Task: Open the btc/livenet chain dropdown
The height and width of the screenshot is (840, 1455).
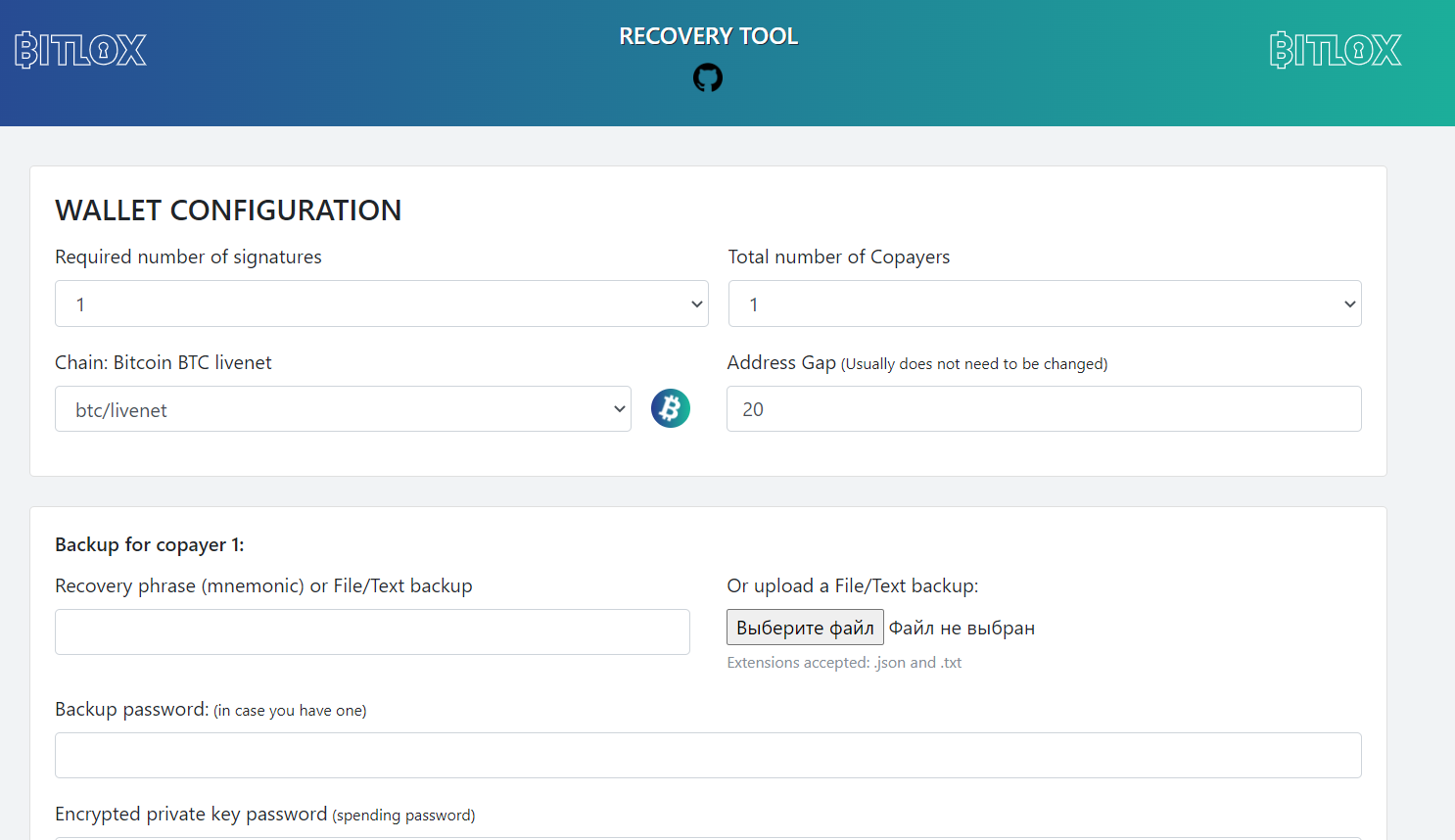Action: pyautogui.click(x=343, y=409)
